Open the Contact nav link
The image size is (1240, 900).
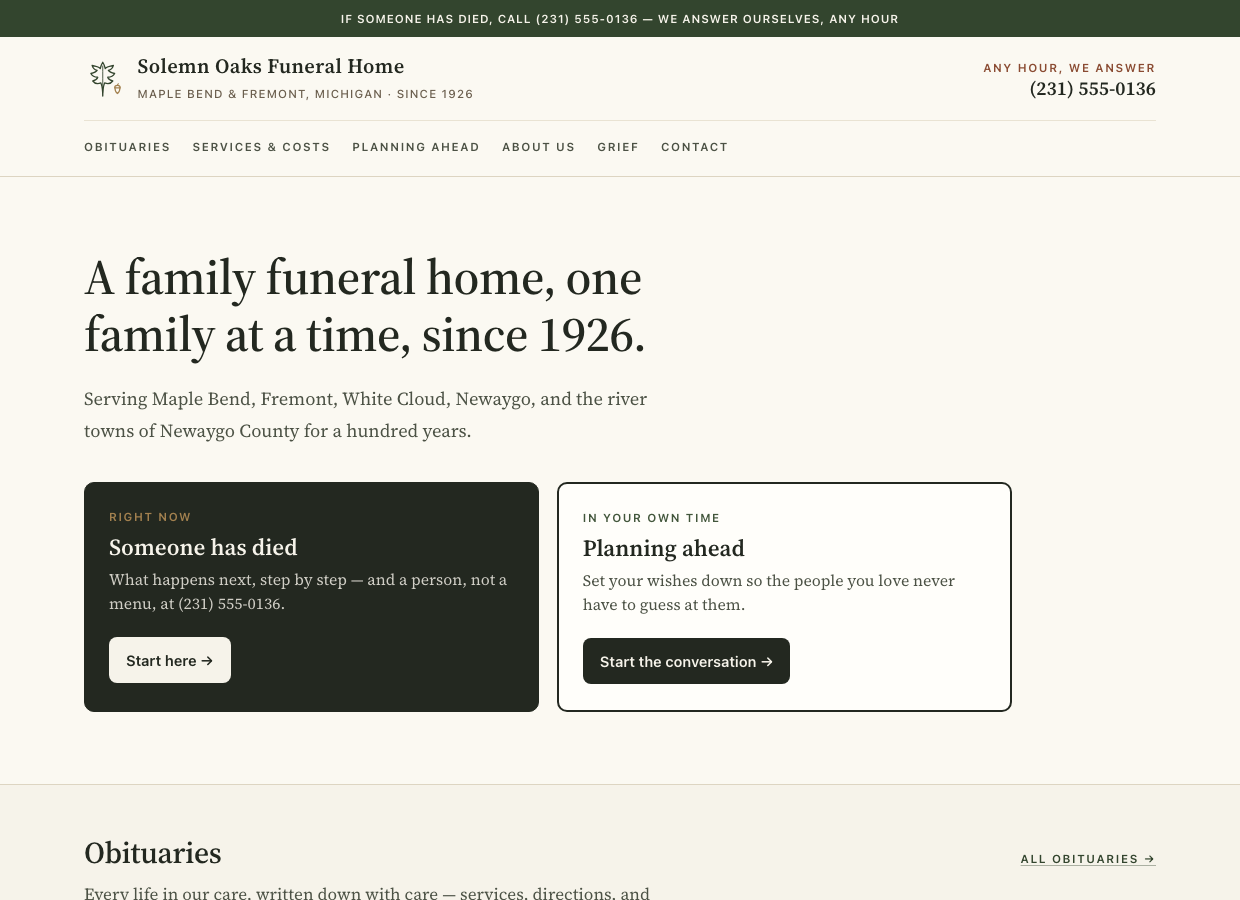click(694, 147)
